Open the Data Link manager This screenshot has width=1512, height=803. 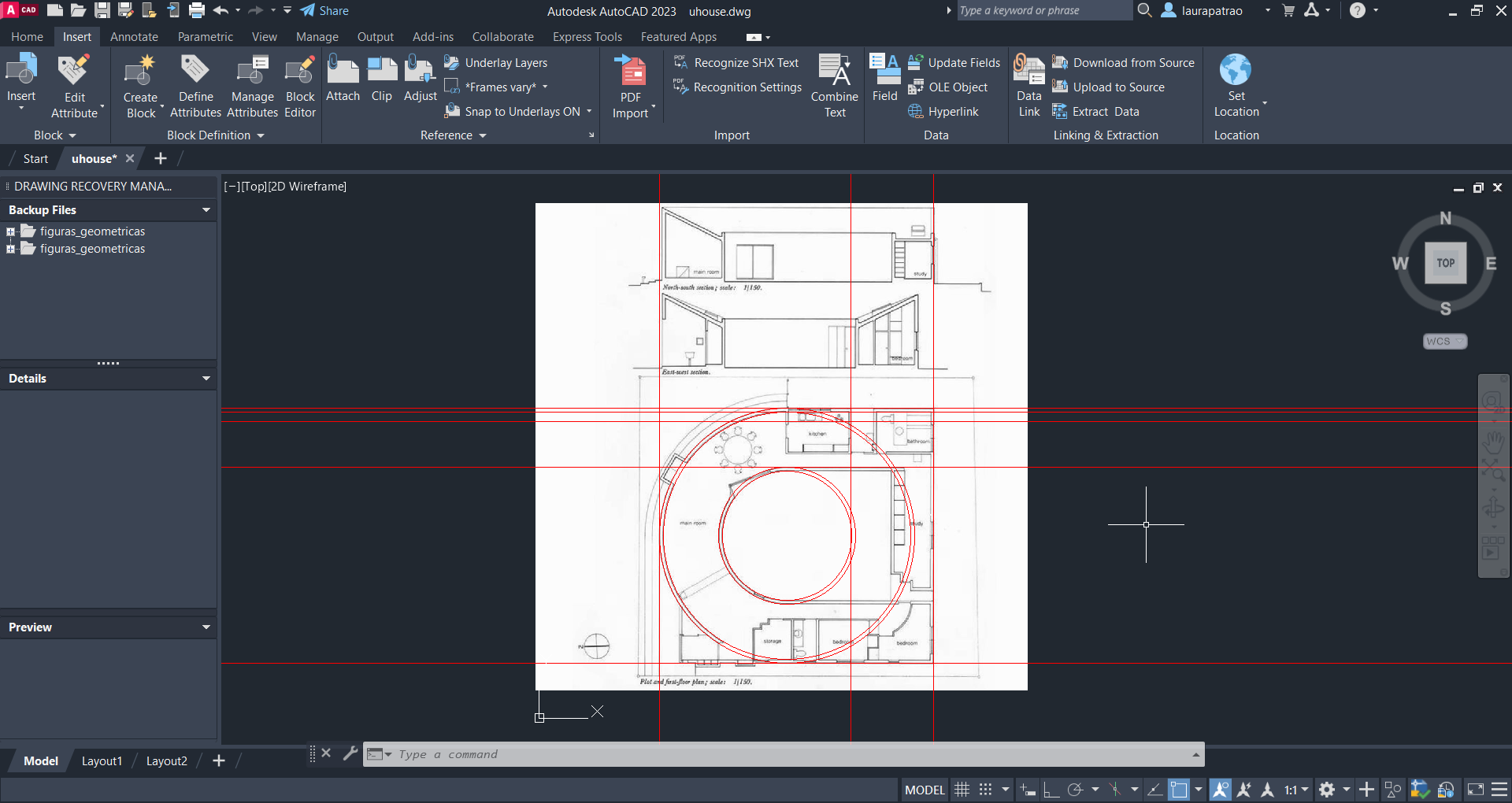[x=1028, y=85]
